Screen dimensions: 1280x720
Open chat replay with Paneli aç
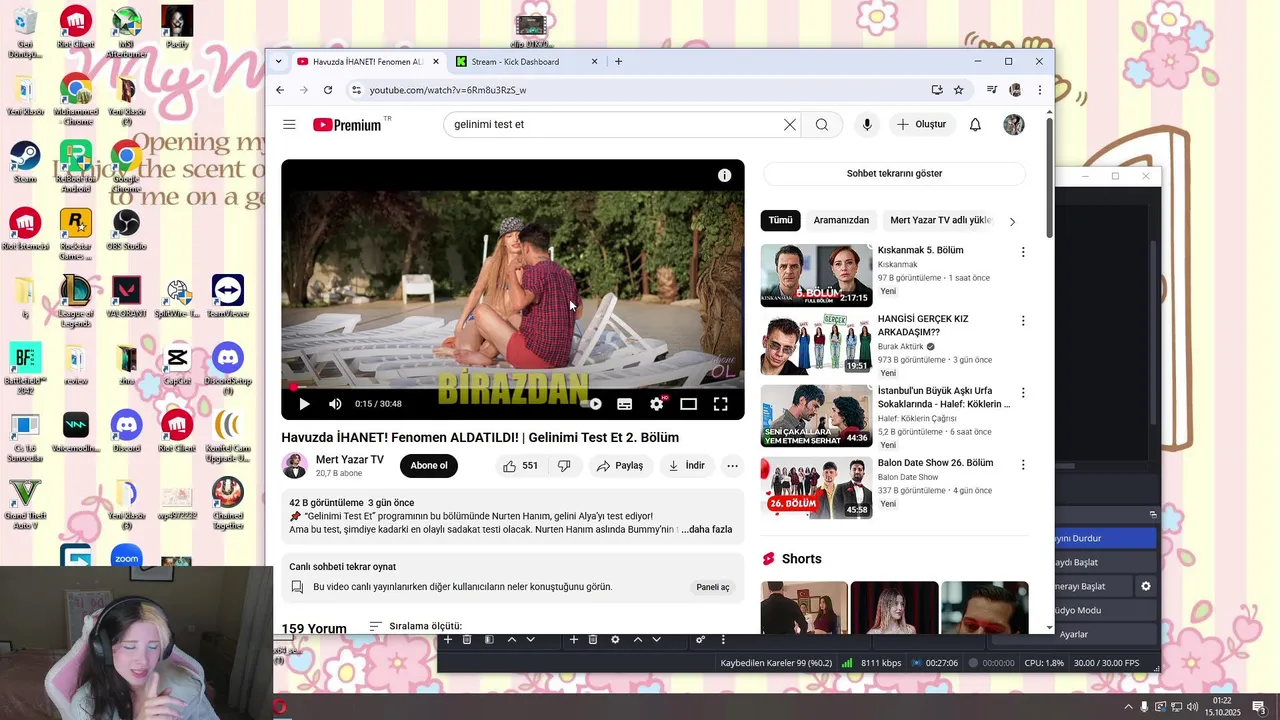point(713,587)
